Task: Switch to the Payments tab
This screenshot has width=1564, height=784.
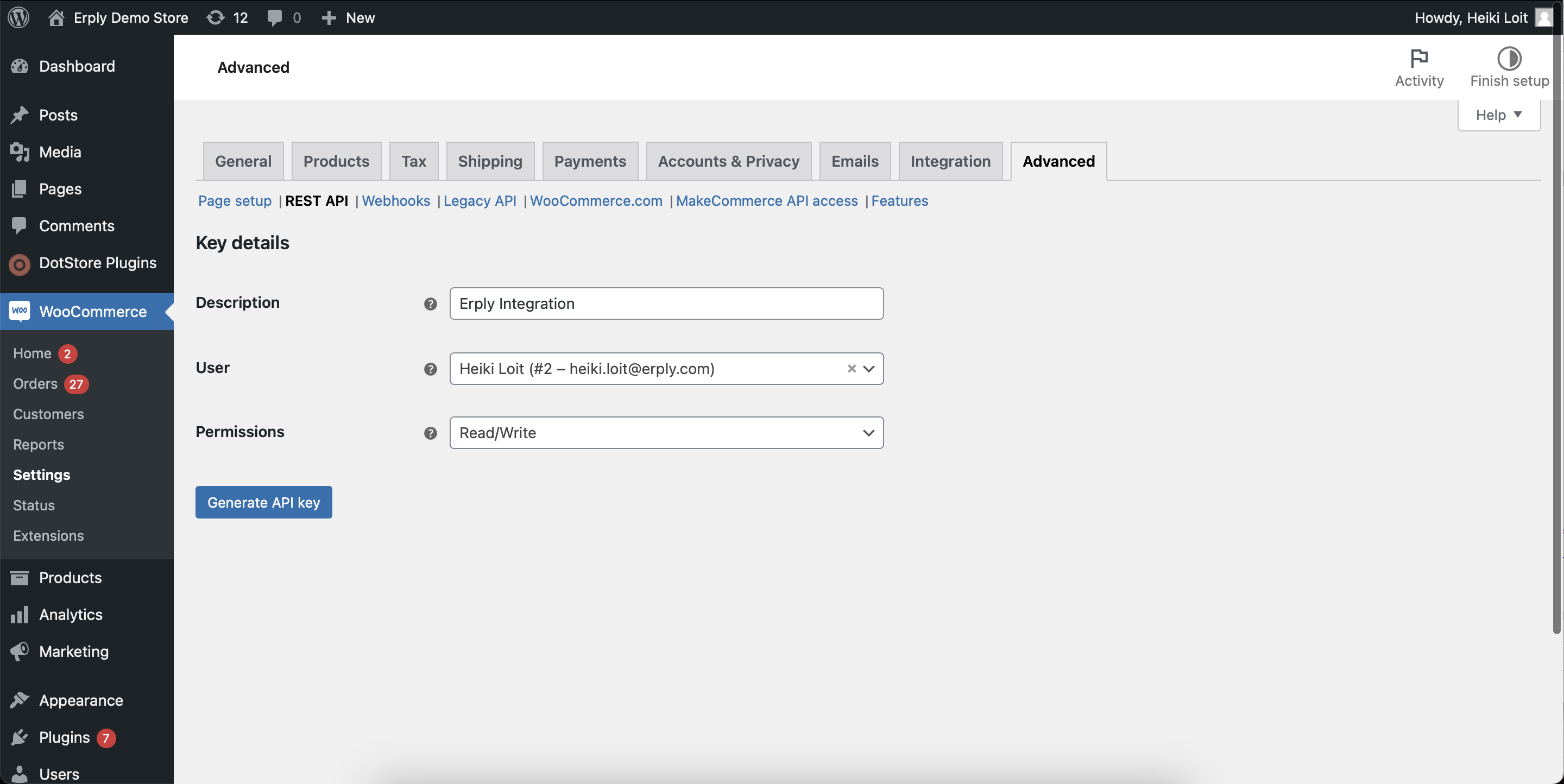Action: 590,161
